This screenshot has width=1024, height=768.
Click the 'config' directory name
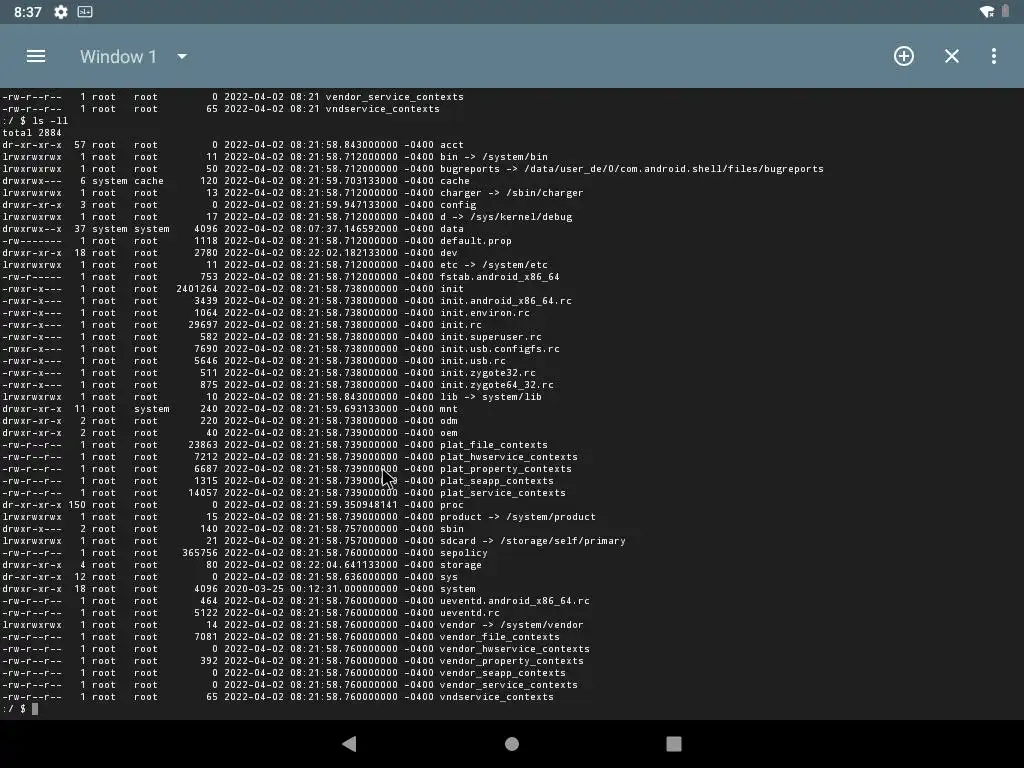click(x=458, y=204)
